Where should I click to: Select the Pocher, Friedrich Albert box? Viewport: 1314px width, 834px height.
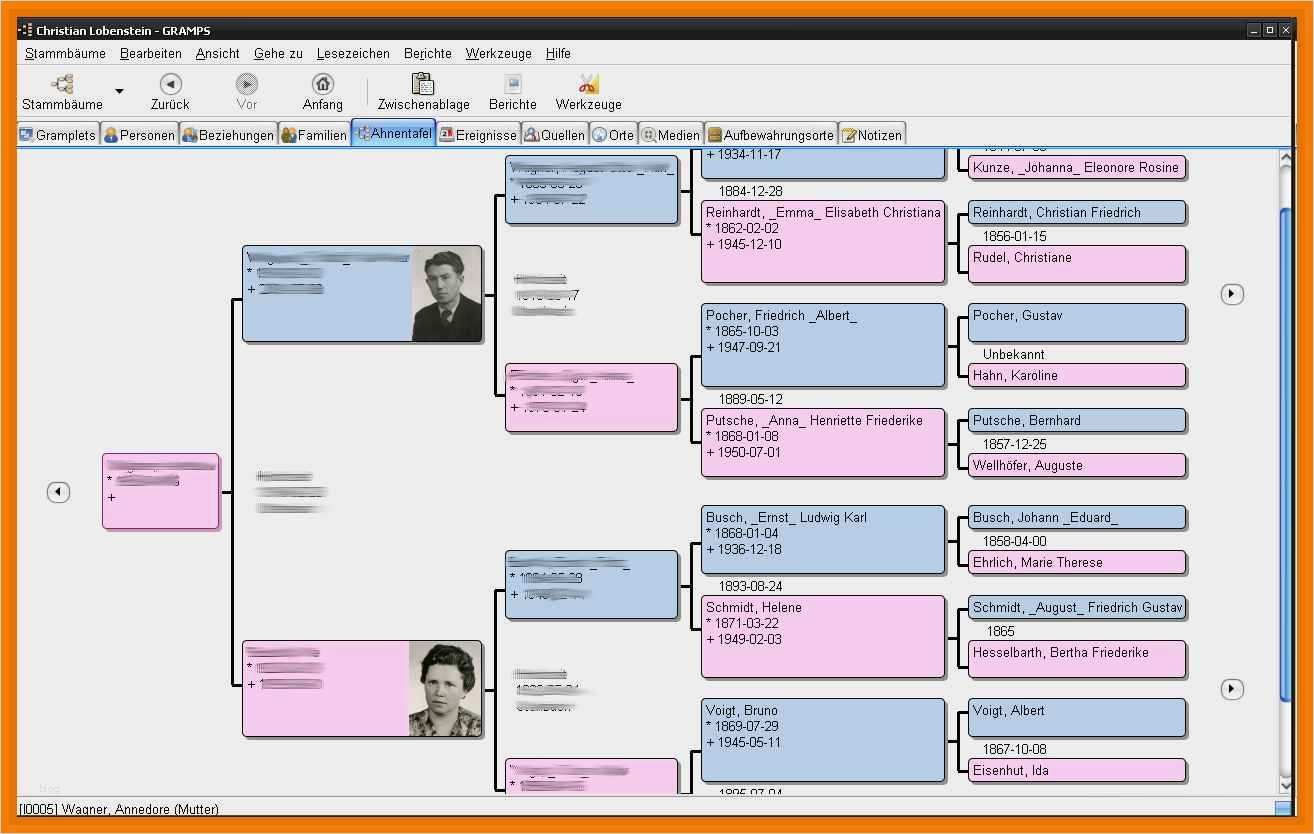[823, 345]
